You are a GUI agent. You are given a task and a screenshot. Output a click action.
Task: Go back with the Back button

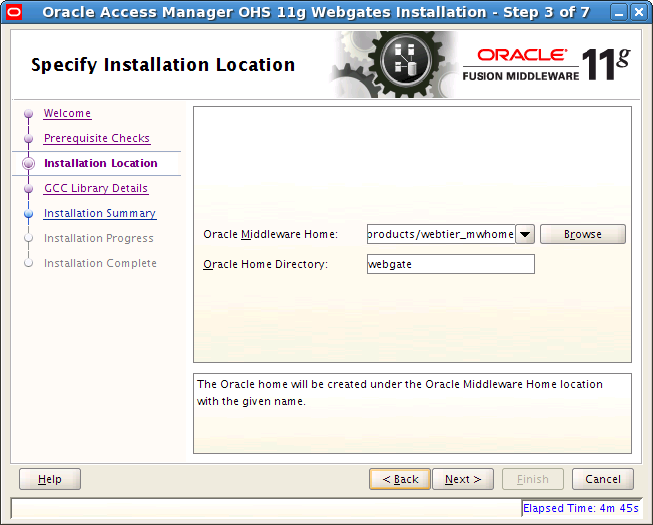coord(400,479)
